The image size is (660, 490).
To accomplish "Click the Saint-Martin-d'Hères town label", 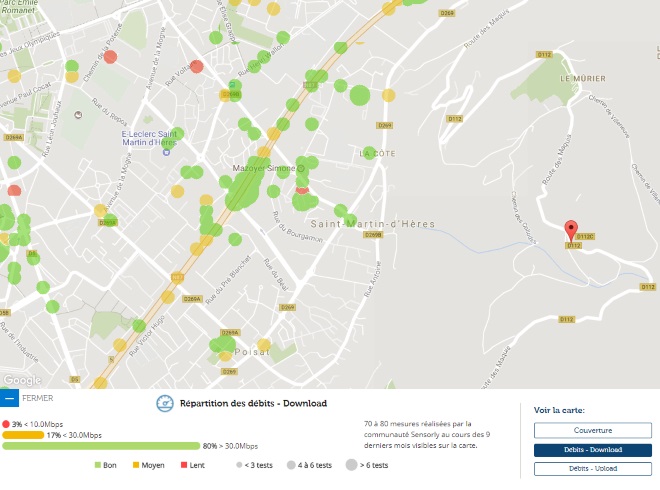I will coord(373,224).
